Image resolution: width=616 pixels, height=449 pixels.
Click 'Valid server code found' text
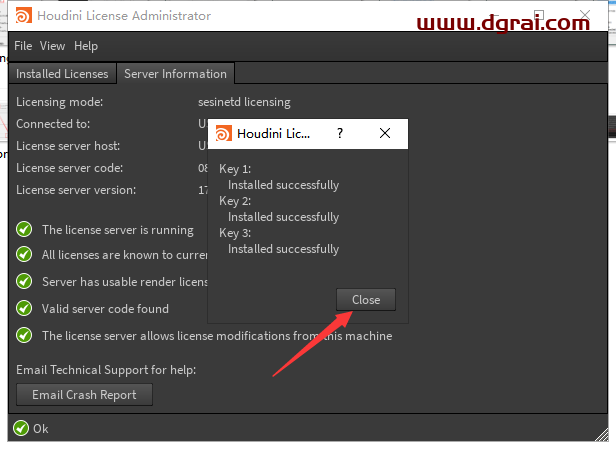click(105, 309)
